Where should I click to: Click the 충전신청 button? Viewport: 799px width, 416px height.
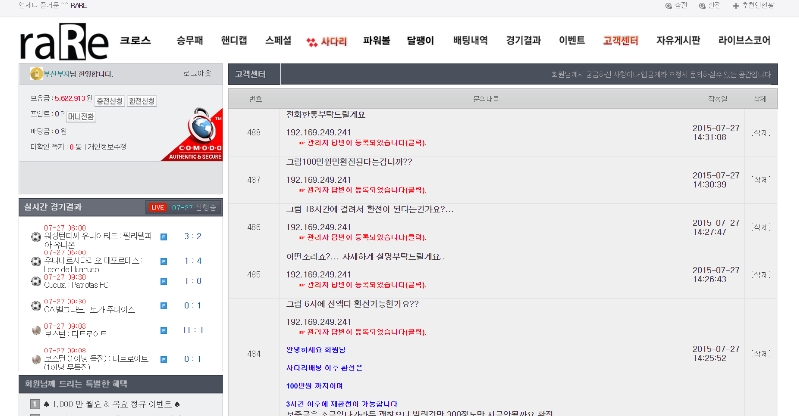(x=110, y=101)
